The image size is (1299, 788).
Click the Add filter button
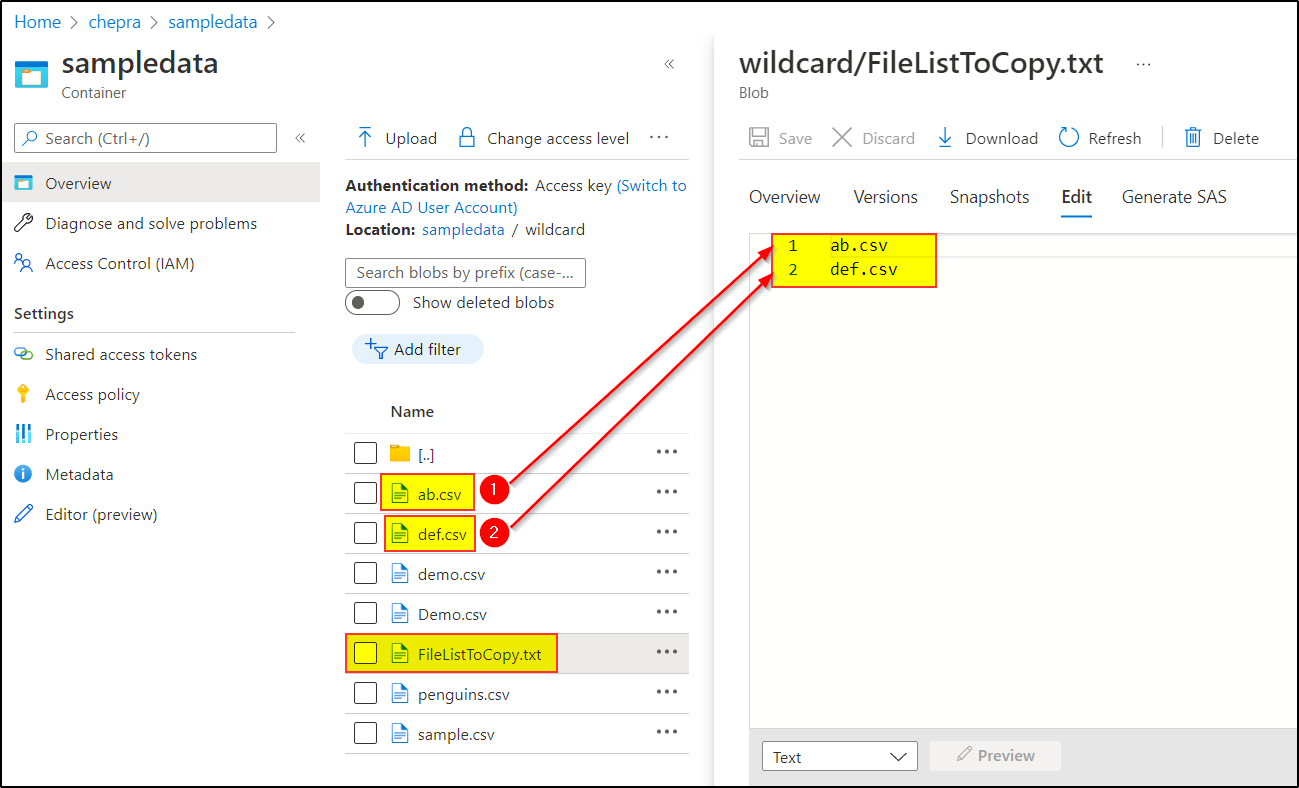[x=418, y=349]
